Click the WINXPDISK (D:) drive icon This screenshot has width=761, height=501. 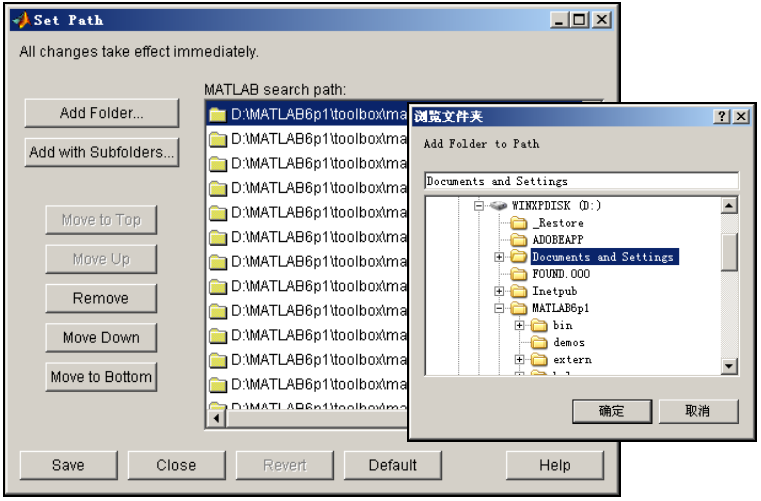(498, 206)
